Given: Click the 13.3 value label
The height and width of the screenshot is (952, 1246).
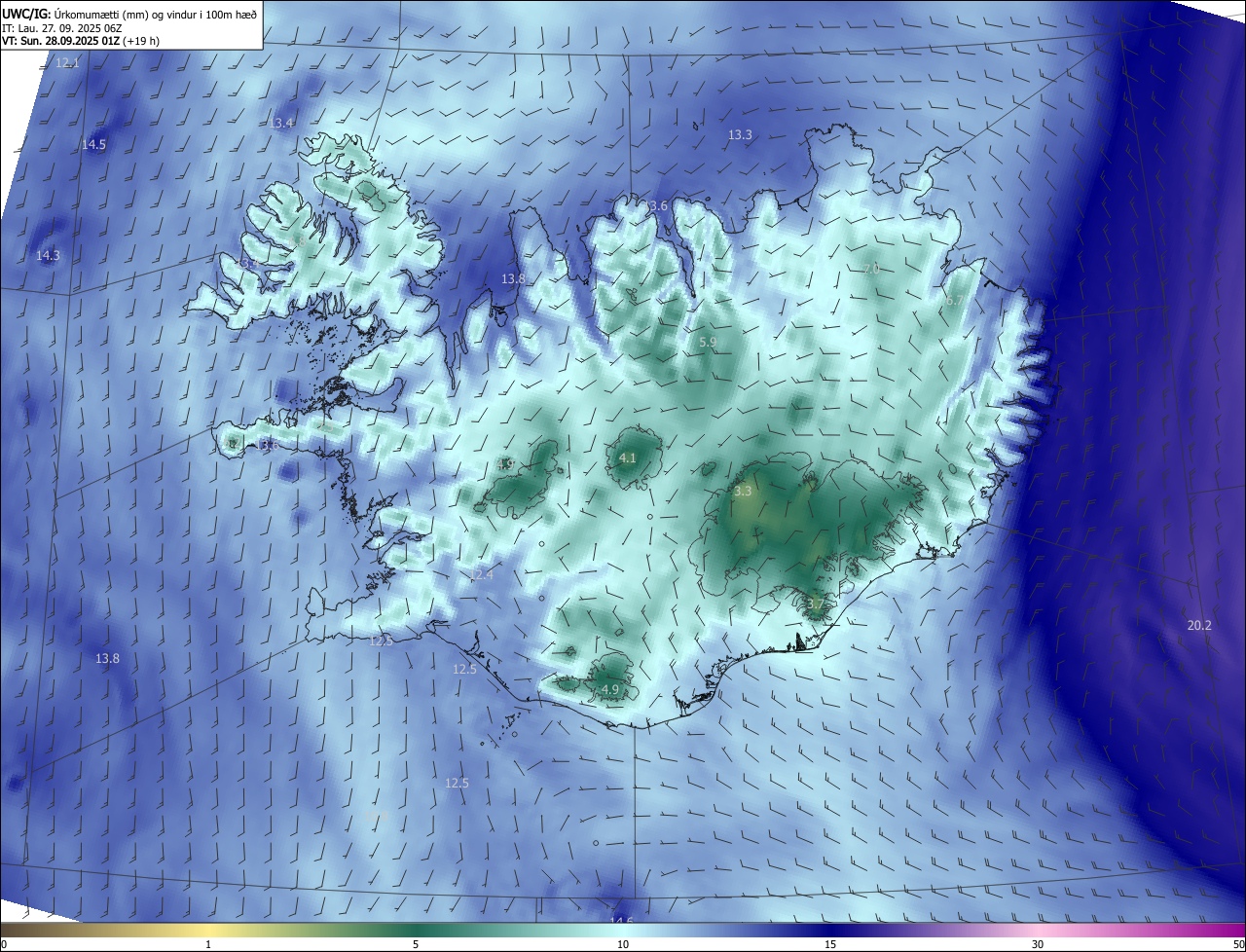Looking at the screenshot, I should [740, 134].
